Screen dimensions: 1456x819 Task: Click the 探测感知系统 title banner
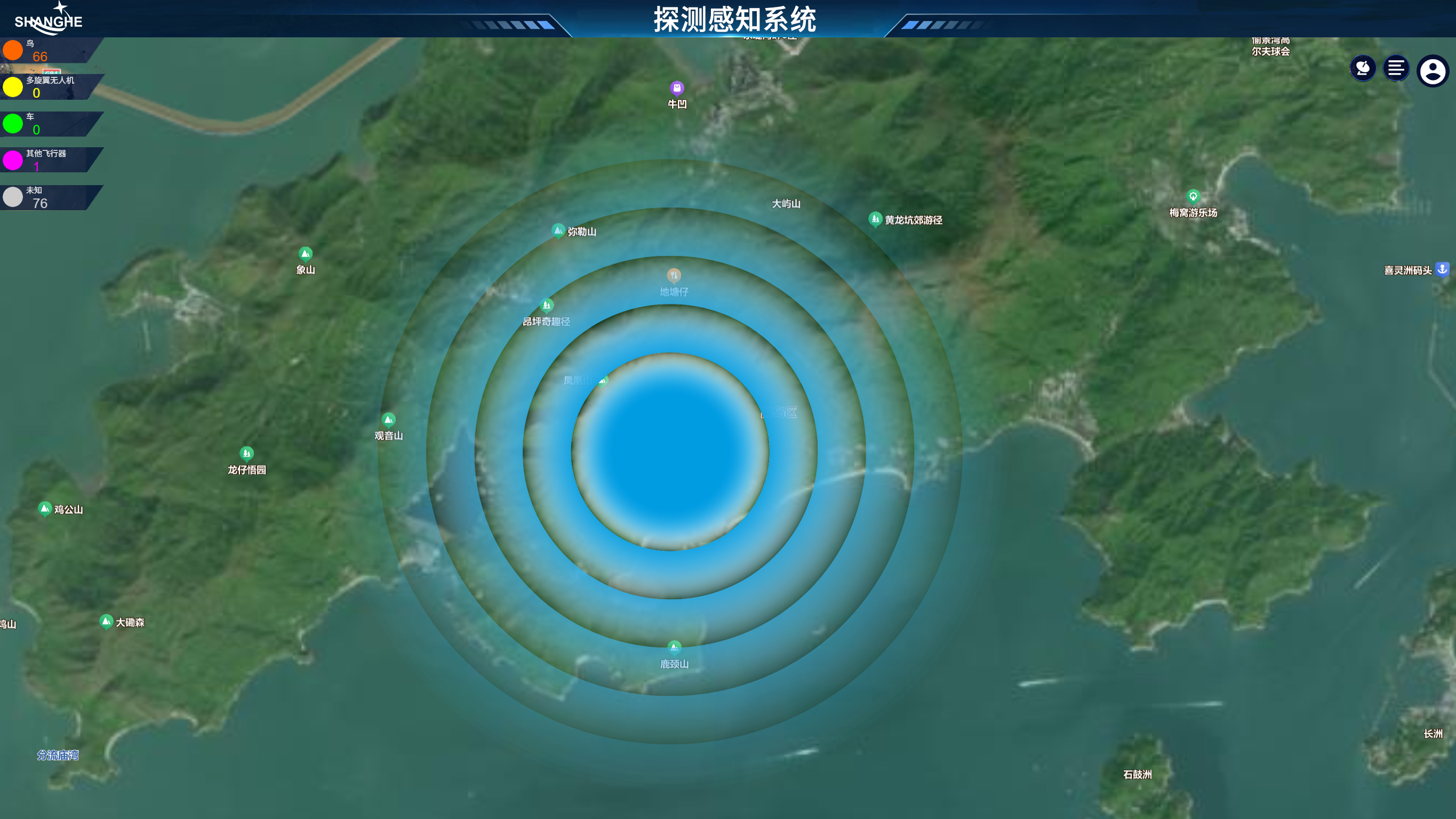(734, 20)
